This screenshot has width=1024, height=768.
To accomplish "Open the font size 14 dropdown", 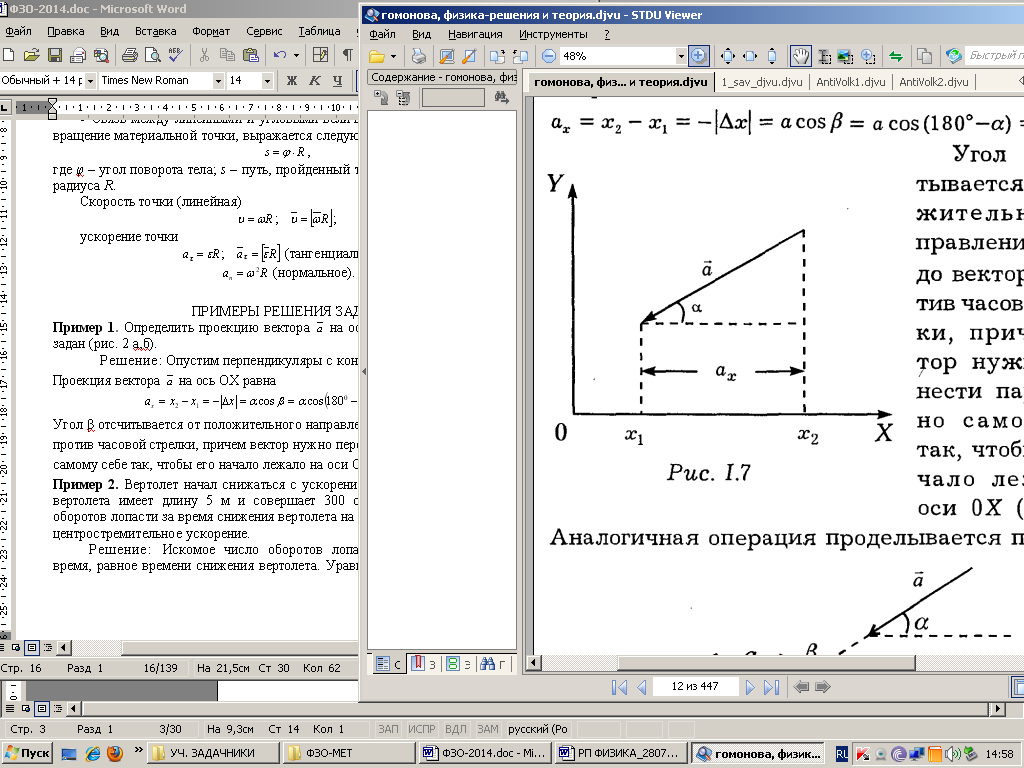I will point(267,81).
